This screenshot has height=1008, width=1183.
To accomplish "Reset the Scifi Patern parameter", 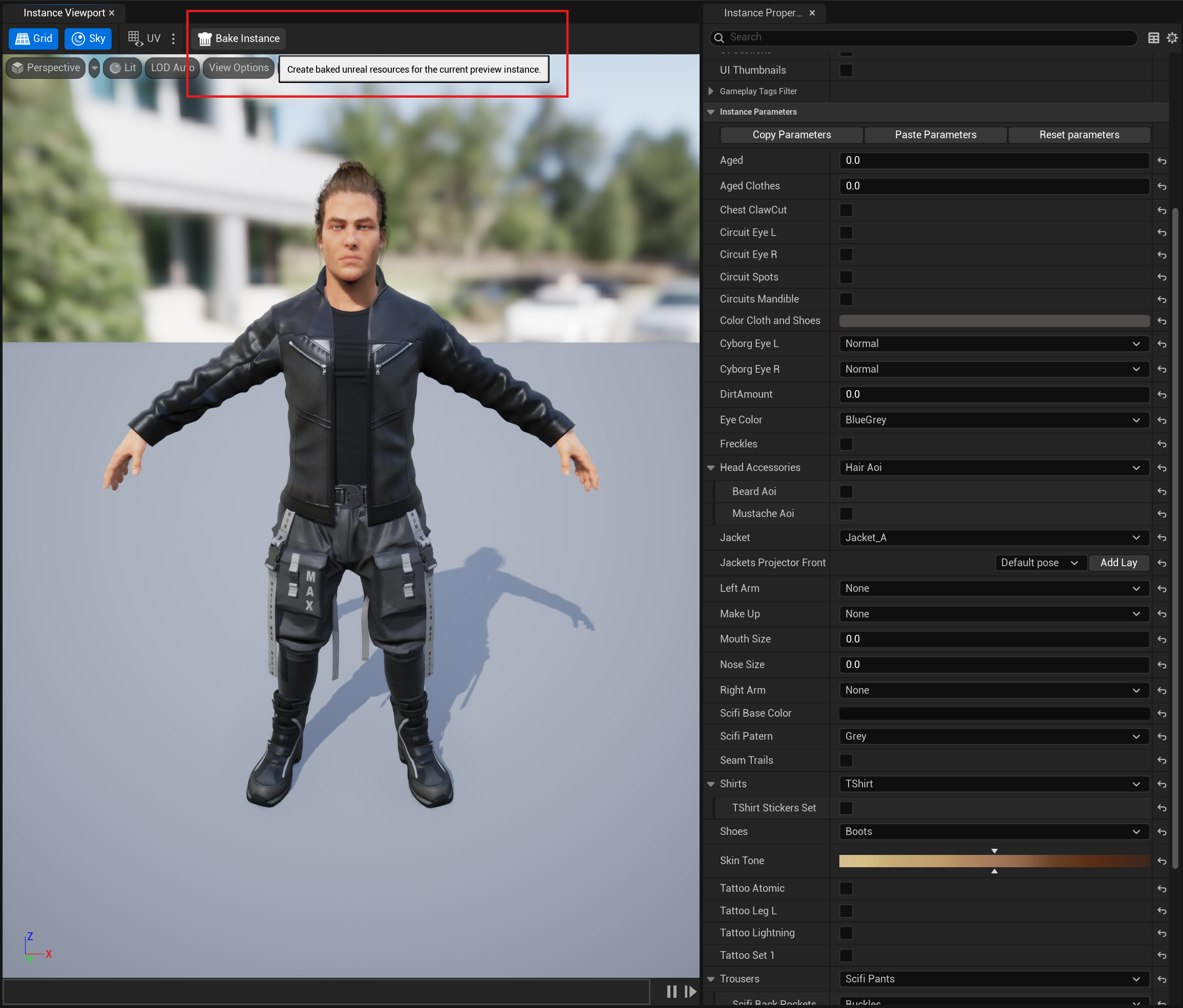I will [x=1162, y=738].
